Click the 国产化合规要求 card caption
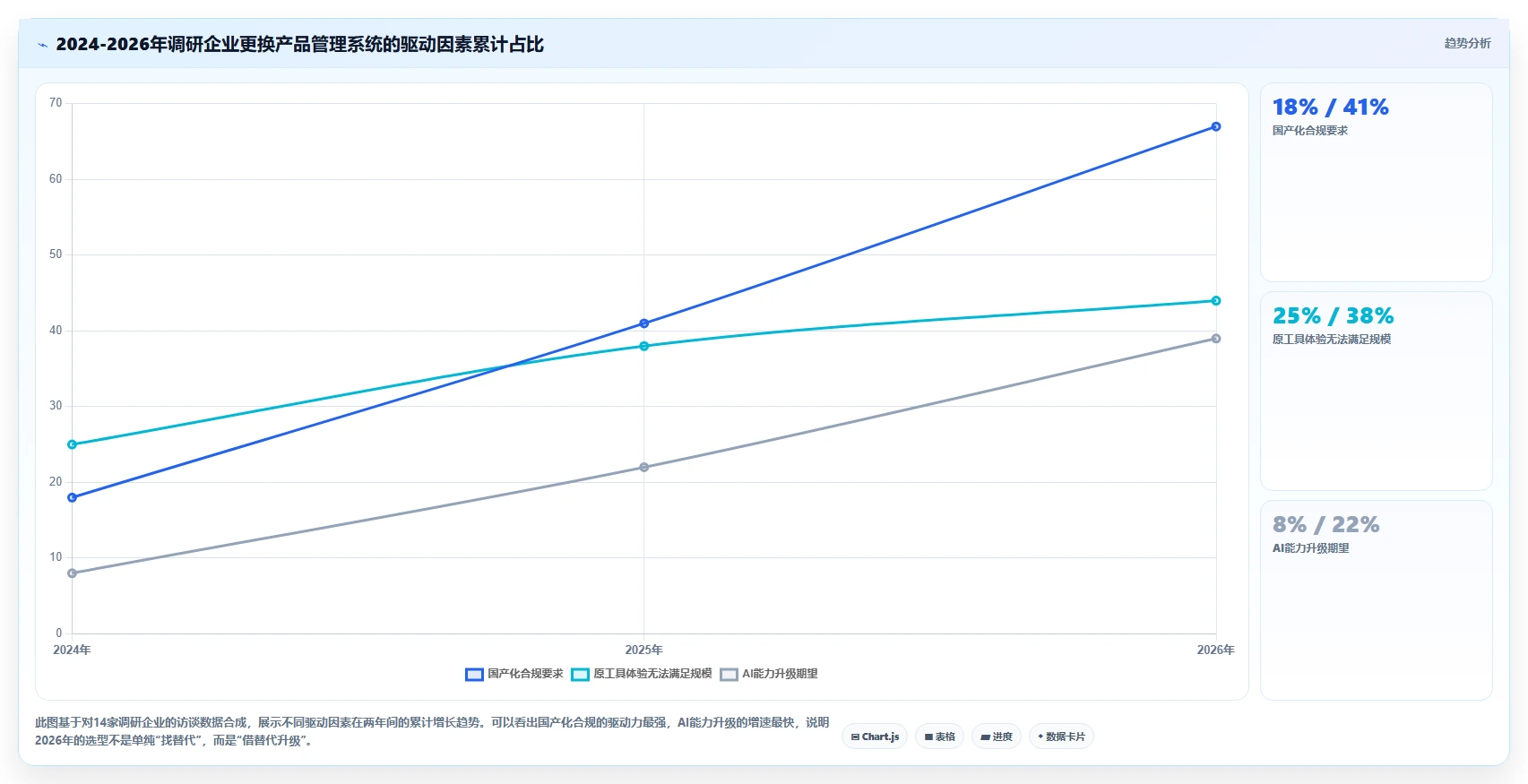This screenshot has height=784, width=1528. click(1310, 131)
